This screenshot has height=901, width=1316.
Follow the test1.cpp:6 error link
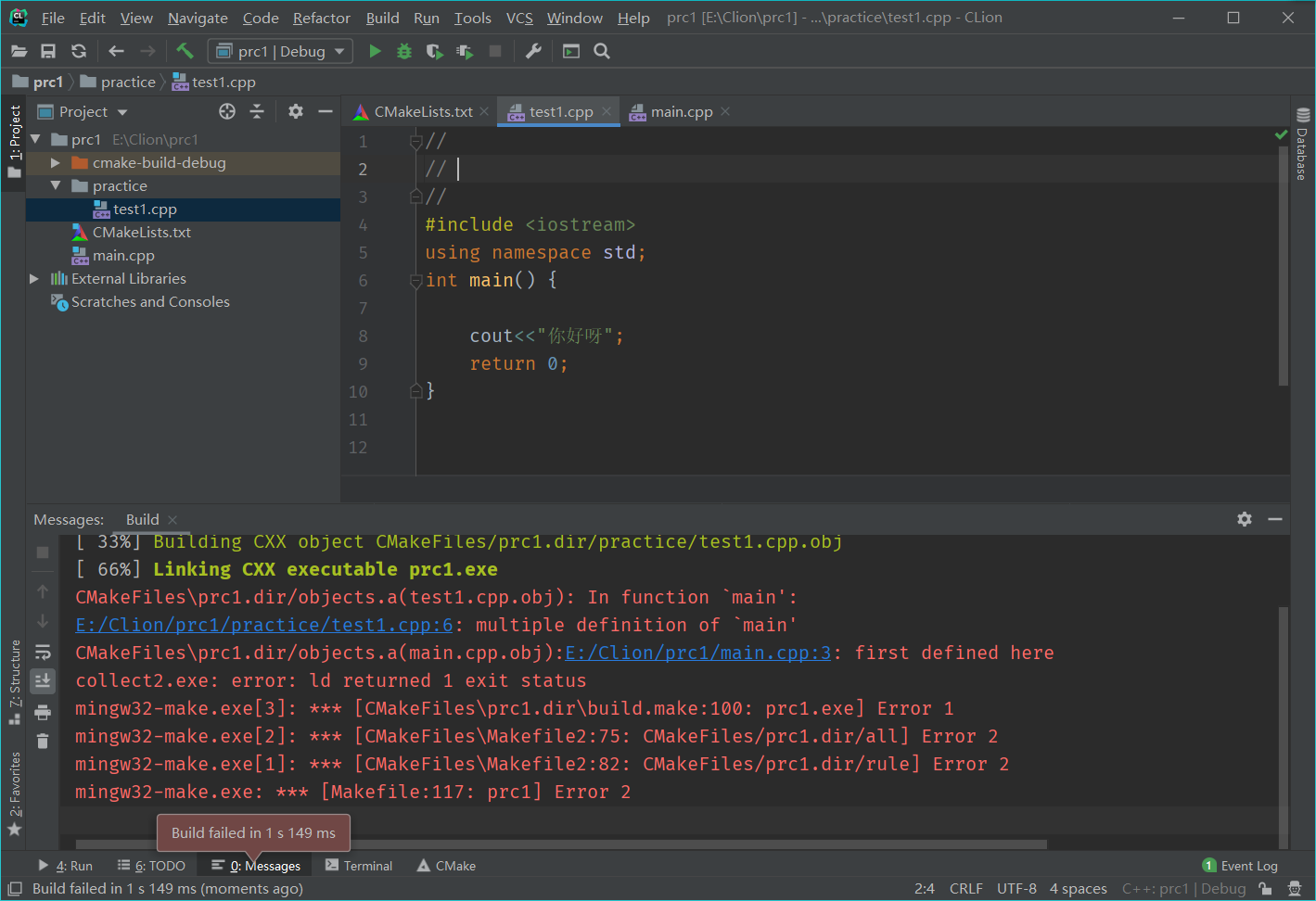(263, 625)
